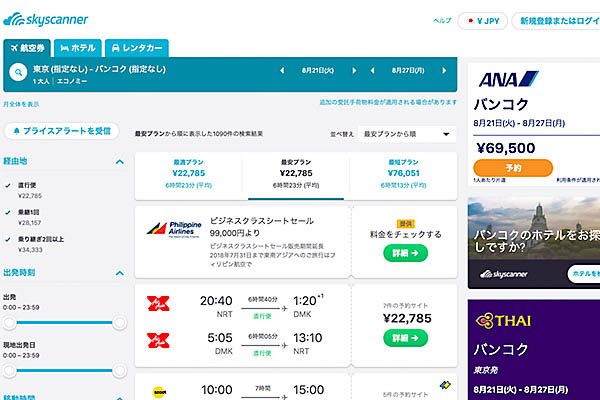Go to previous departure date arrow
The image size is (600, 400).
pyautogui.click(x=282, y=70)
